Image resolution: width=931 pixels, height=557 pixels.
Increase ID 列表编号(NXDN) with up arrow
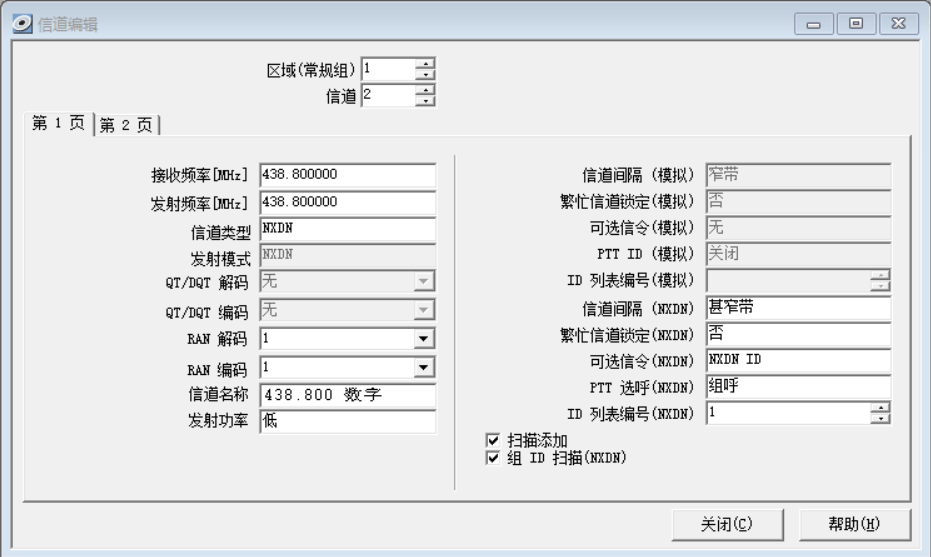click(x=880, y=407)
